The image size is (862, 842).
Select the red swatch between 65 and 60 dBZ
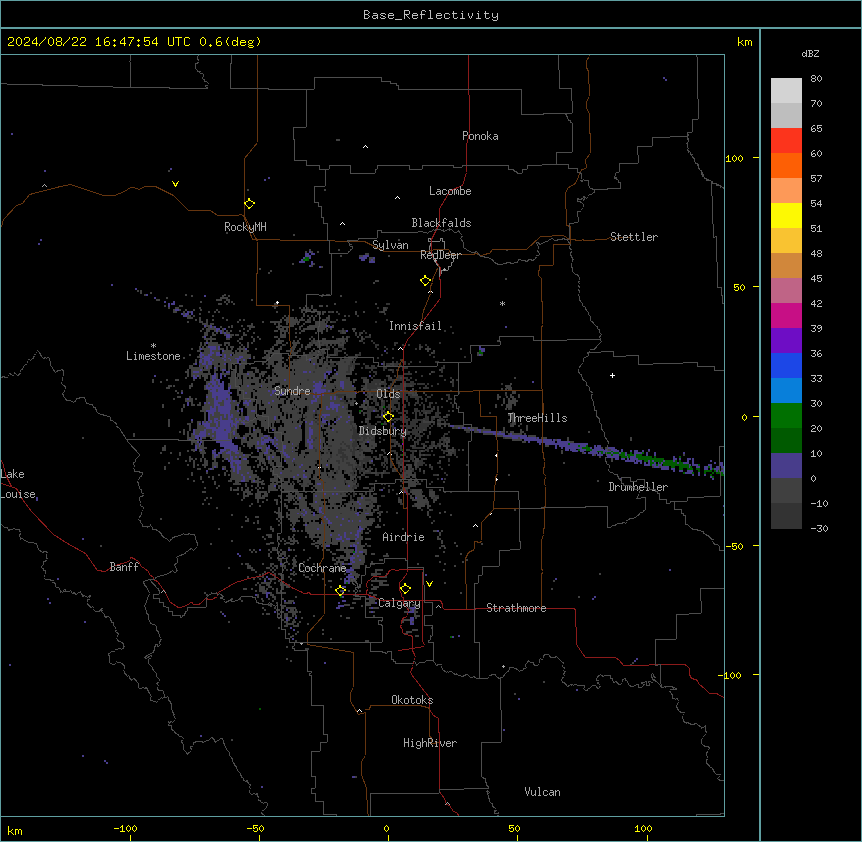click(786, 140)
